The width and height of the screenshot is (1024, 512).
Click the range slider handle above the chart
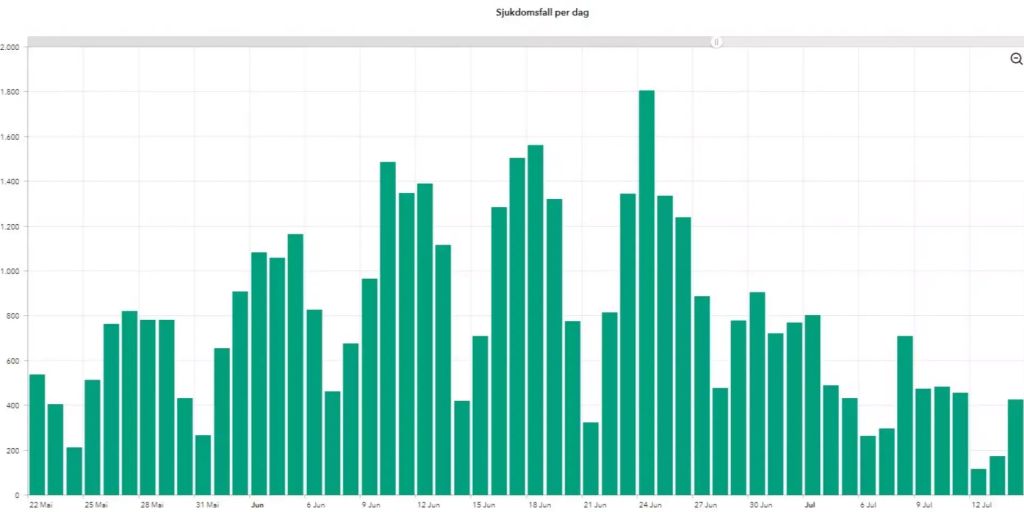(x=717, y=42)
